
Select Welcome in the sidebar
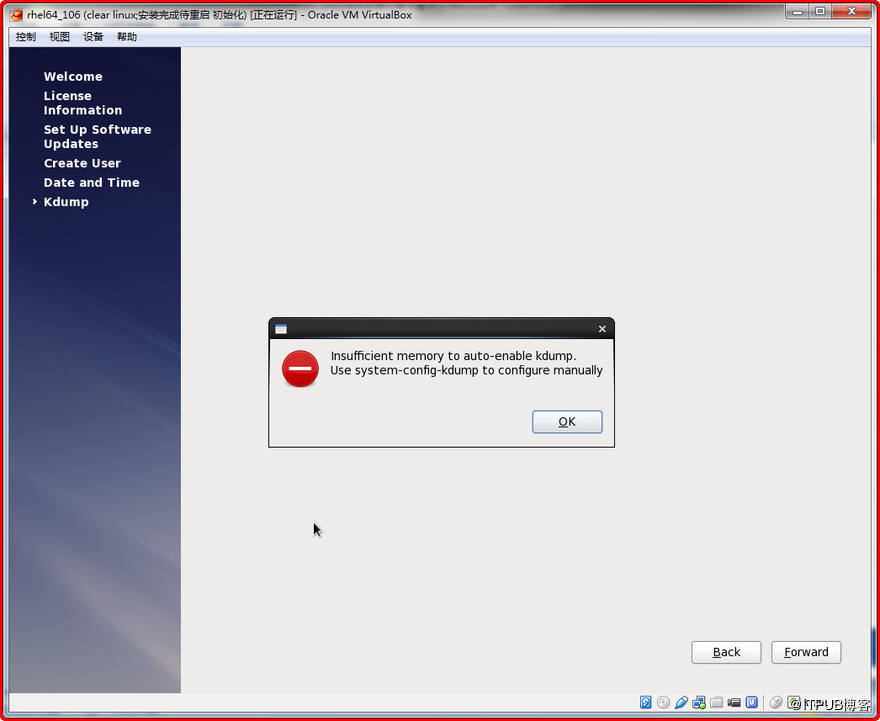tap(73, 76)
